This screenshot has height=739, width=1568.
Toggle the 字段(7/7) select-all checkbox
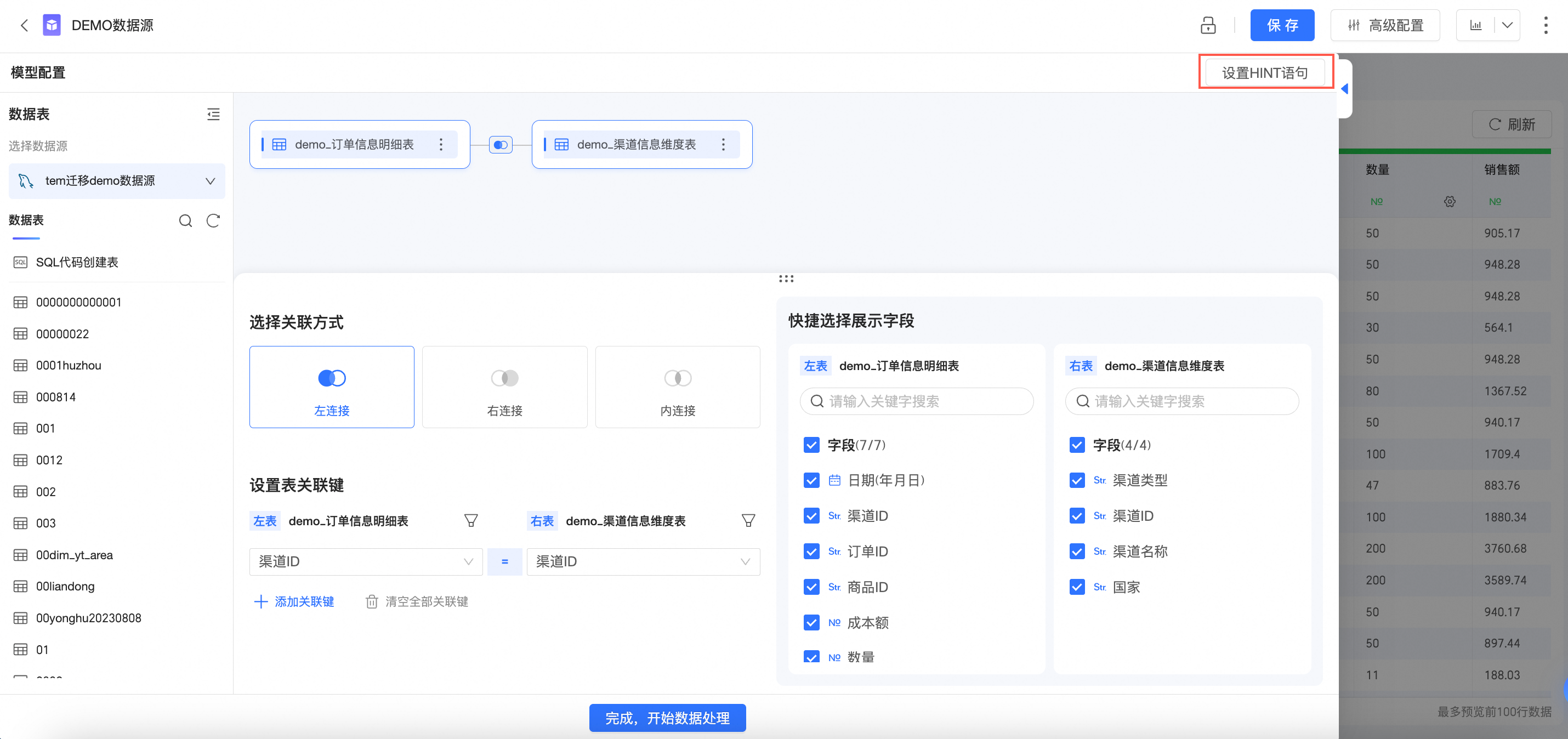811,445
